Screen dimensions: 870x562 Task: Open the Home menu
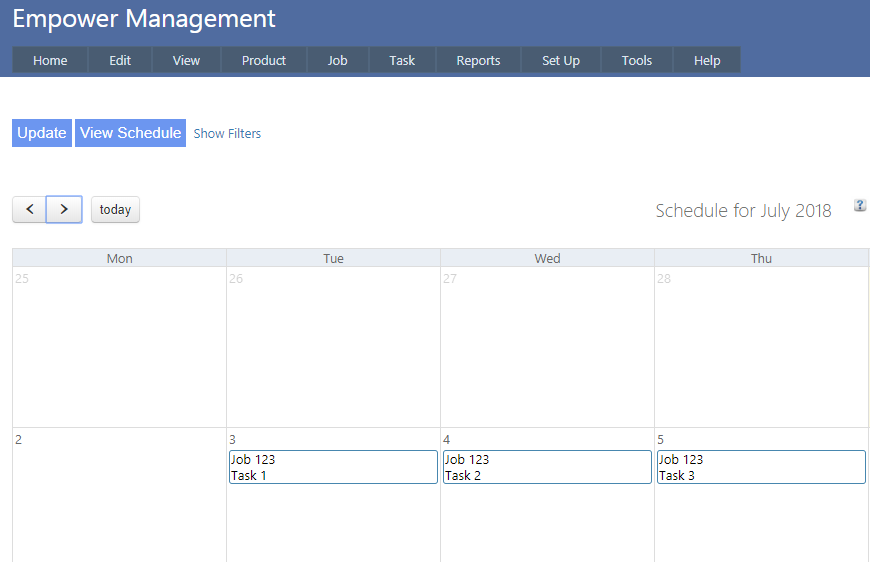click(x=50, y=60)
